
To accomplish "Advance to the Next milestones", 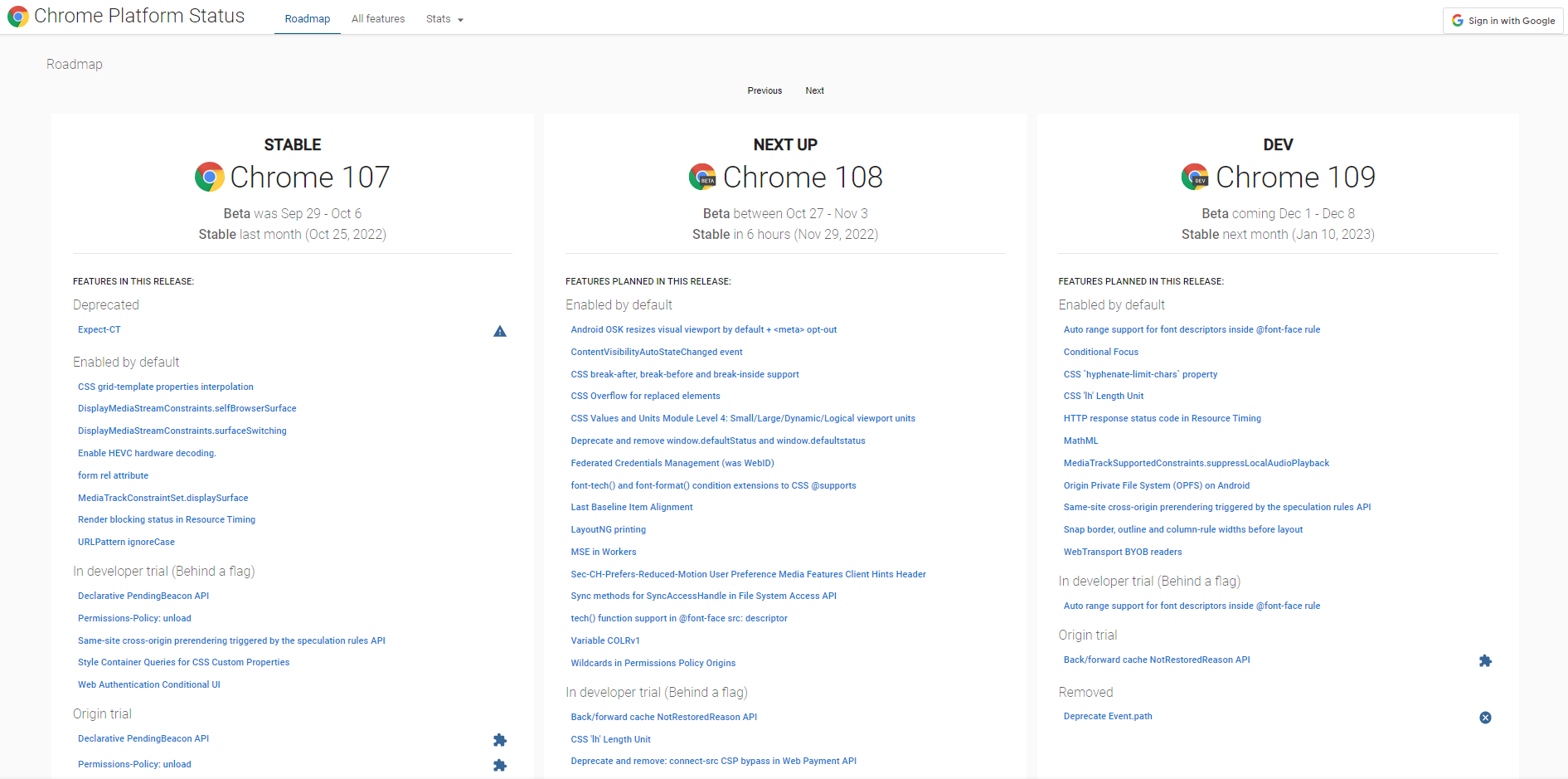I will pos(814,90).
